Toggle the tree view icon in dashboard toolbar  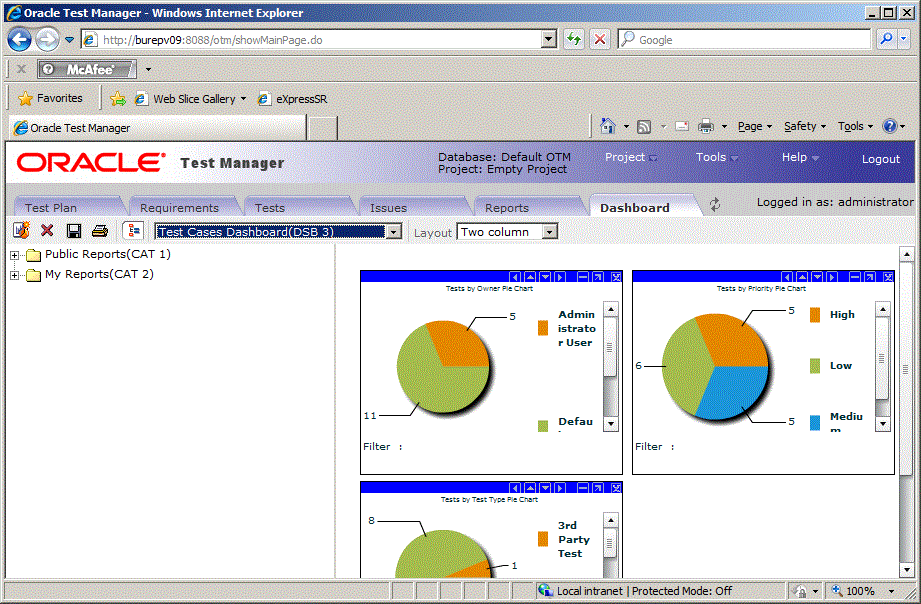click(133, 230)
